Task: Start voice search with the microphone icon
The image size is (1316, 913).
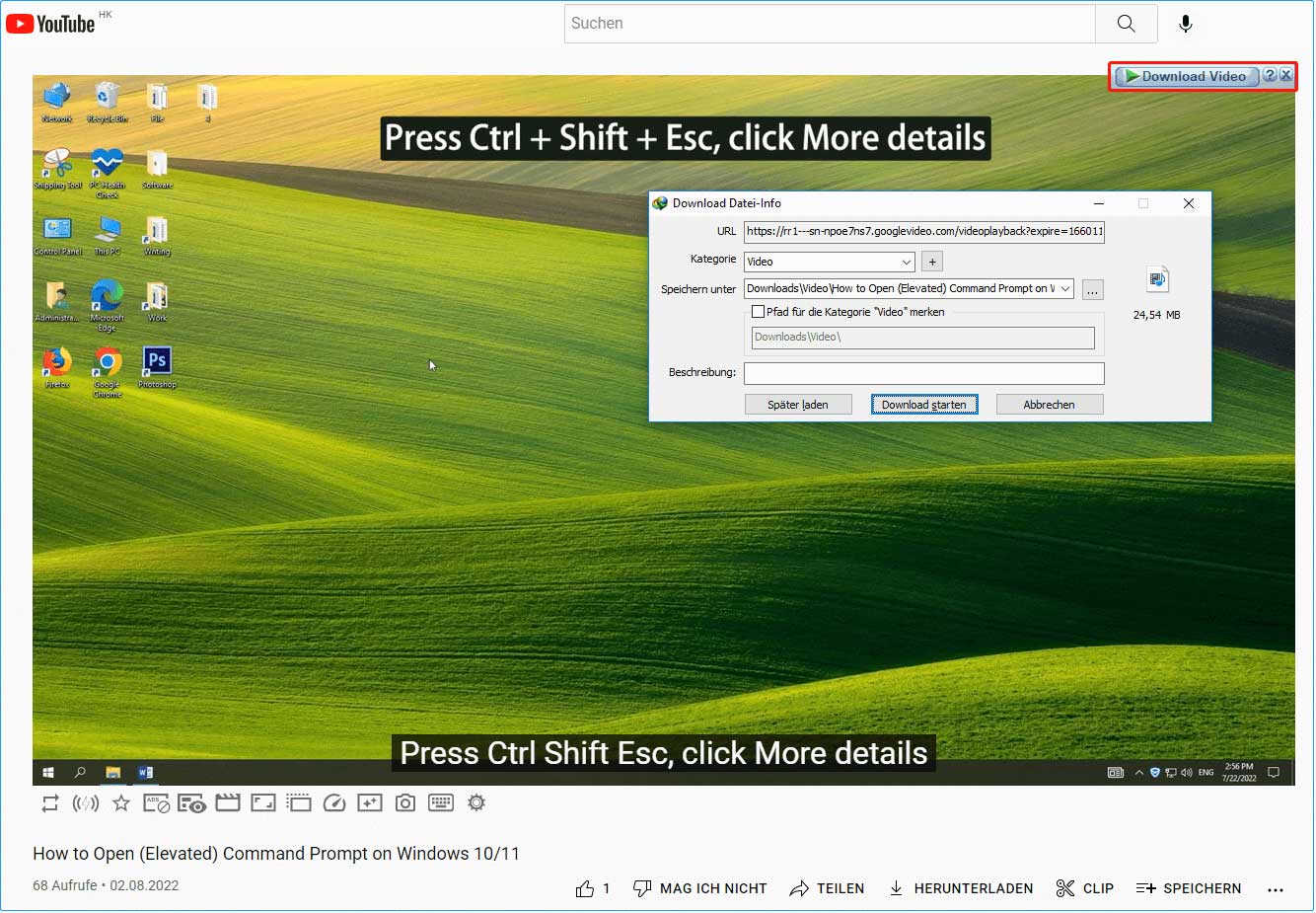Action: tap(1186, 24)
